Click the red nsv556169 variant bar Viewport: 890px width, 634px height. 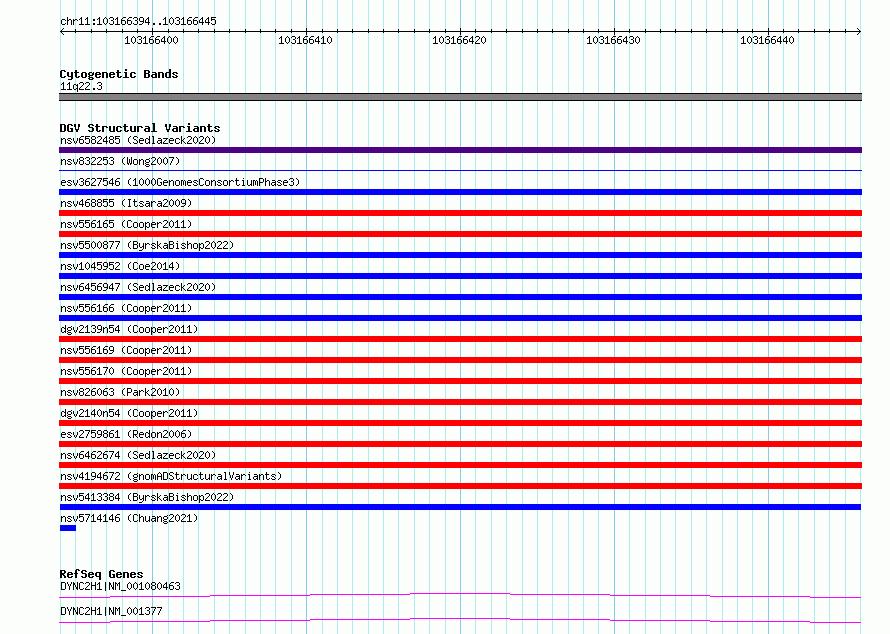(x=460, y=360)
